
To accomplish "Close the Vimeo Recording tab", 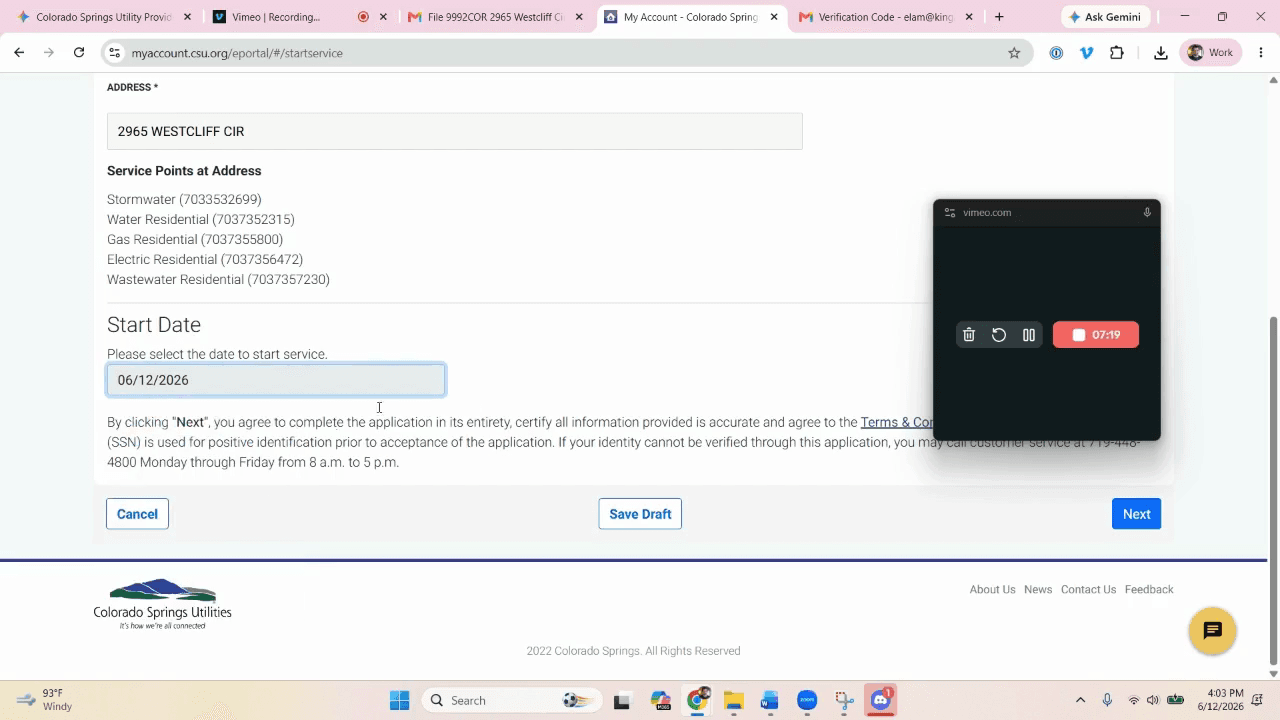I will point(383,17).
